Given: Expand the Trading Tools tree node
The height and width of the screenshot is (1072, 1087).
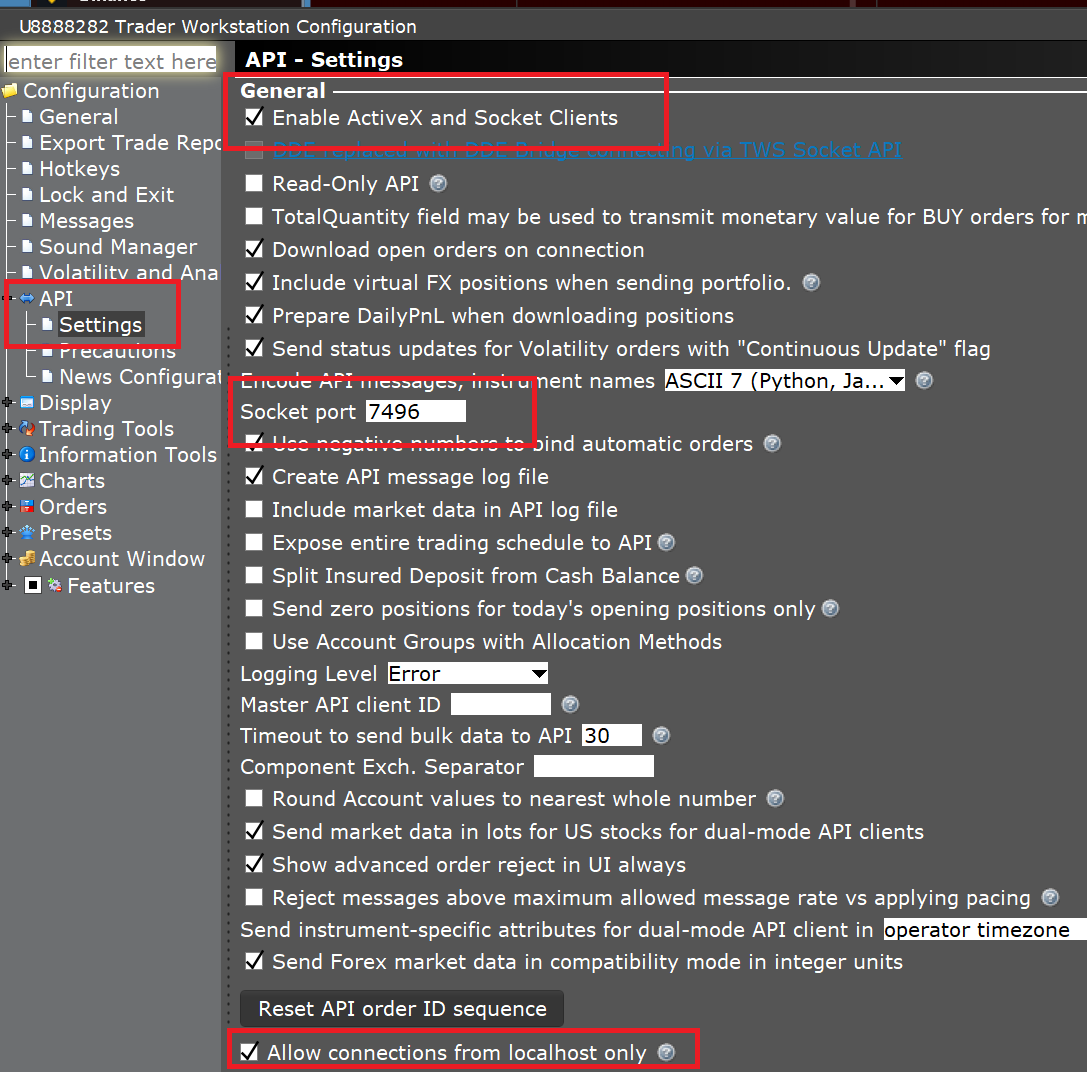Looking at the screenshot, I should point(8,429).
